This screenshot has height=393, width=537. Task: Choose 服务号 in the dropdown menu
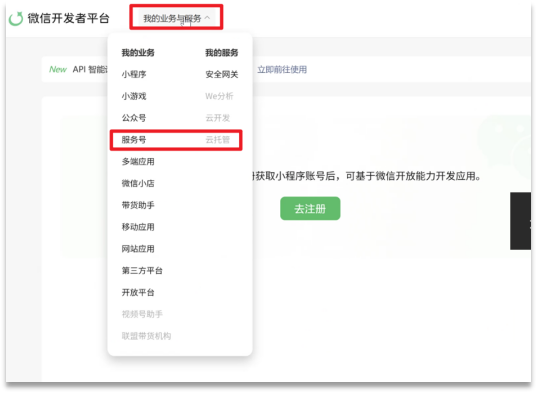coord(134,140)
